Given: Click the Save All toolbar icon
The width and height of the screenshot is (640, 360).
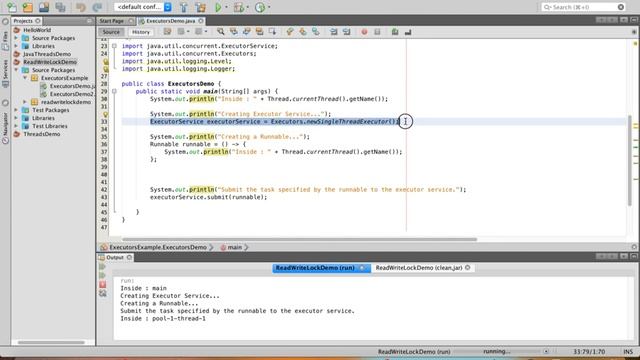Looking at the screenshot, I should click(60, 7).
